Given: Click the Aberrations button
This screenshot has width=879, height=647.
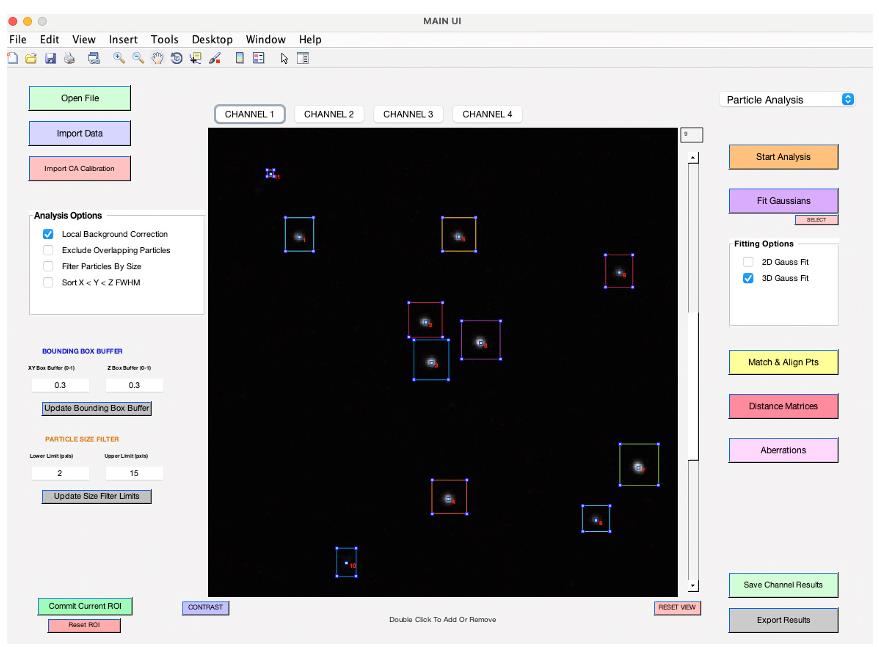Looking at the screenshot, I should click(784, 450).
